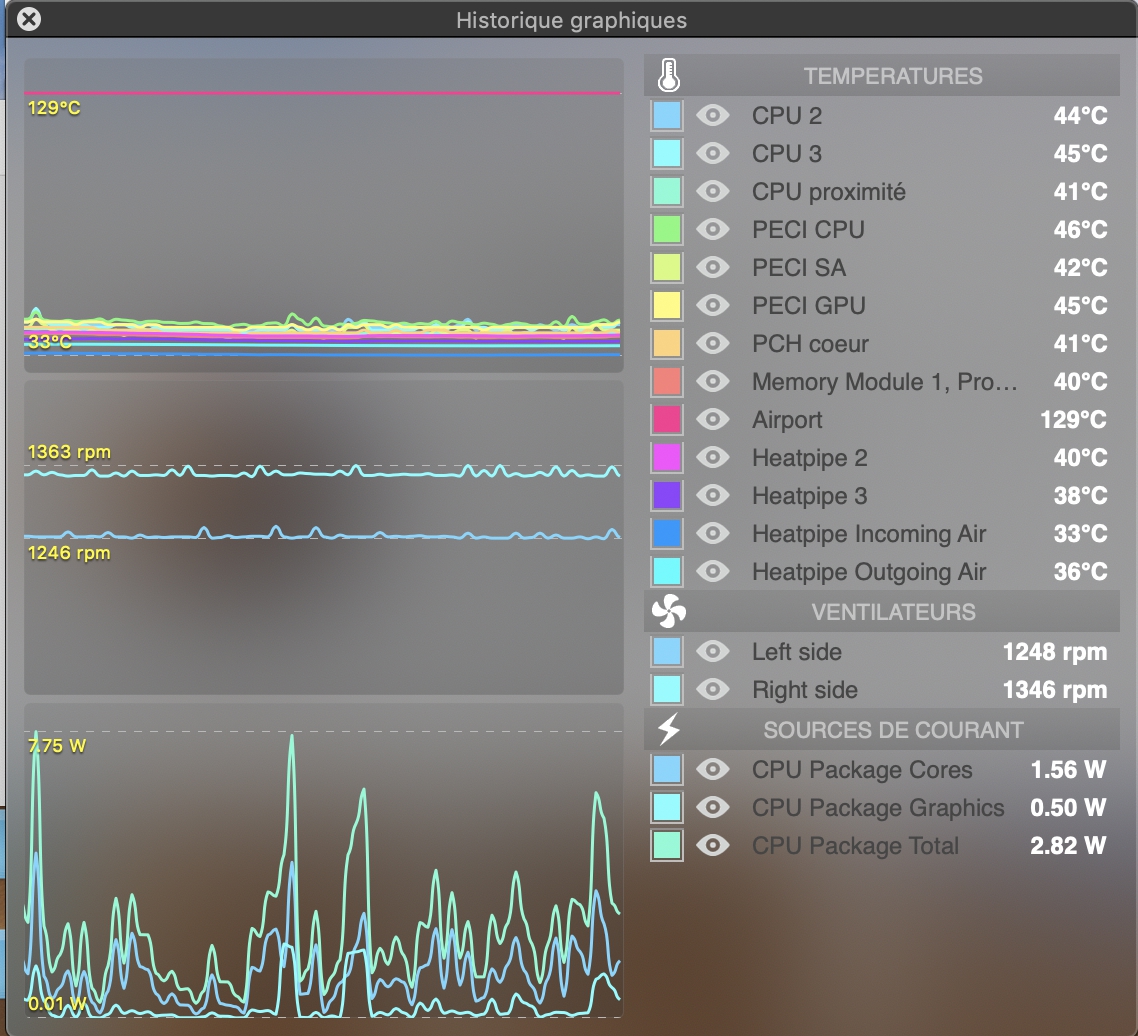This screenshot has height=1036, width=1138.
Task: Click the fan icon beside VENTILATEURS
Action: click(668, 611)
